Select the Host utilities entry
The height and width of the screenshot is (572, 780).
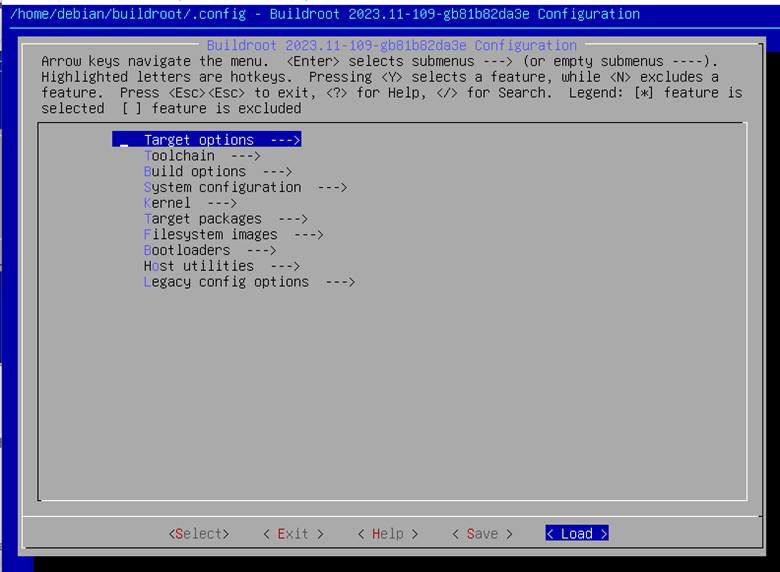pos(199,266)
